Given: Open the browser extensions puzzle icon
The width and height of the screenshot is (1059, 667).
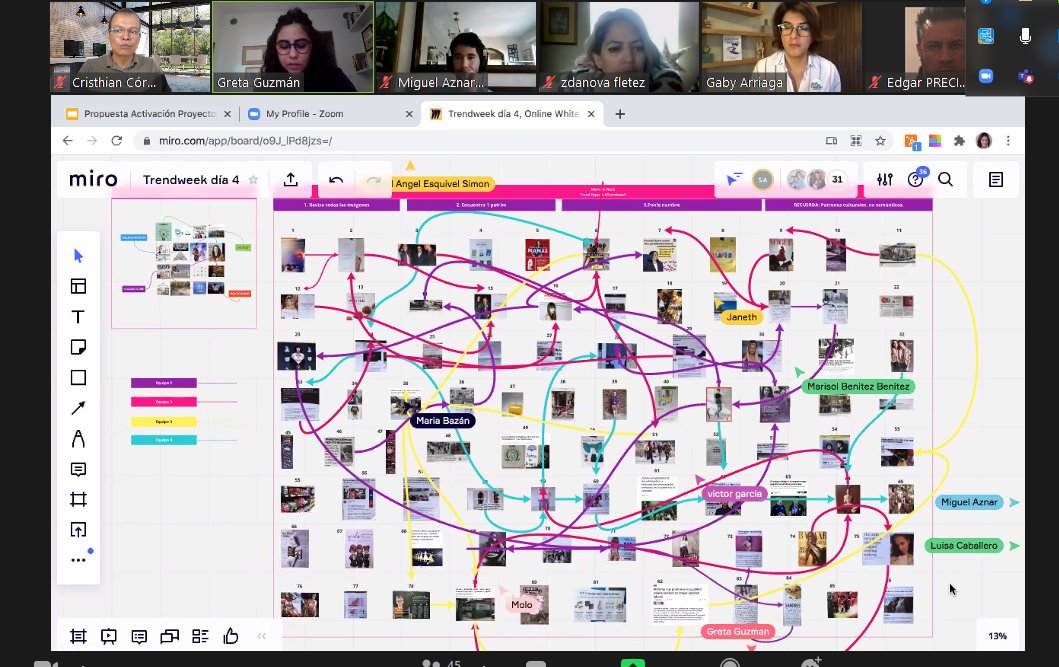Looking at the screenshot, I should click(x=959, y=140).
